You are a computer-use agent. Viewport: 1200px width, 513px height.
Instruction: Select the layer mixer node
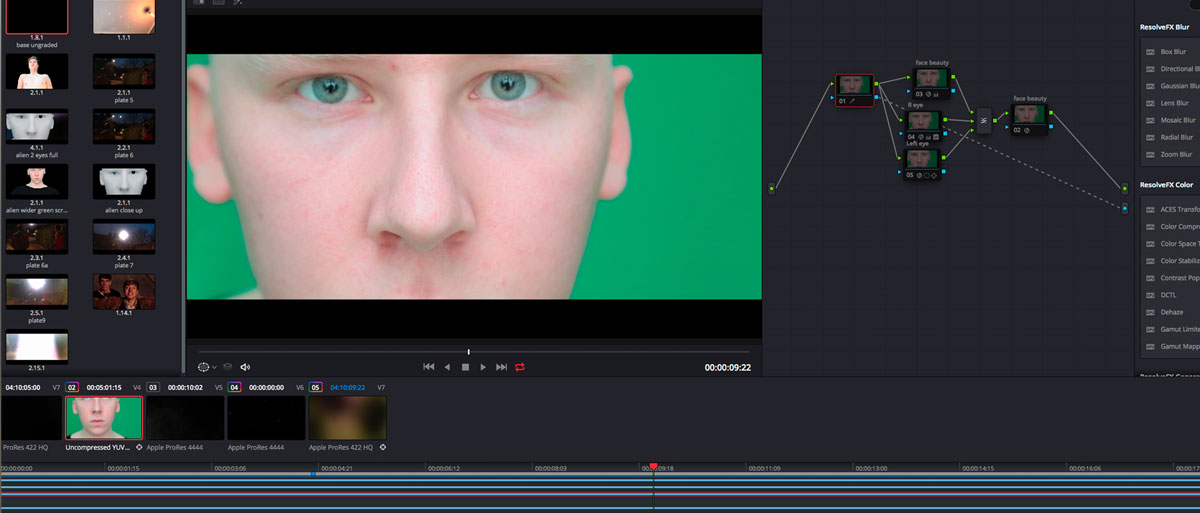[983, 121]
